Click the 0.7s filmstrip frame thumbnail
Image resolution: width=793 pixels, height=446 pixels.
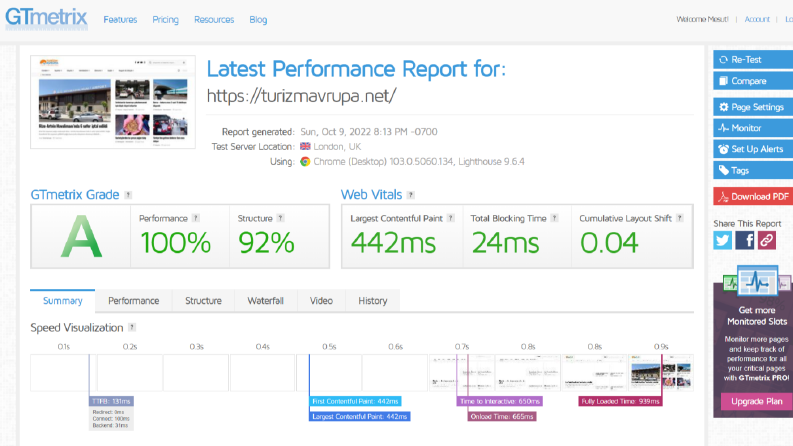462,373
